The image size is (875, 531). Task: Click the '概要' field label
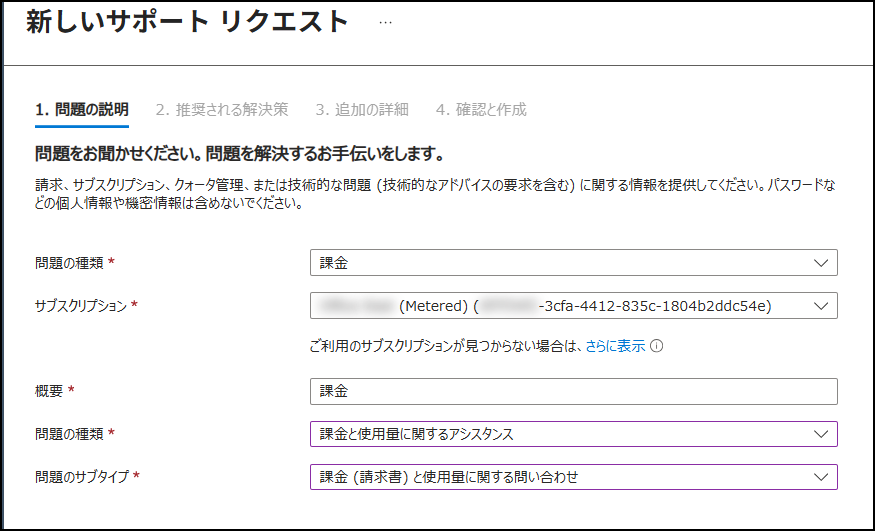[49, 391]
